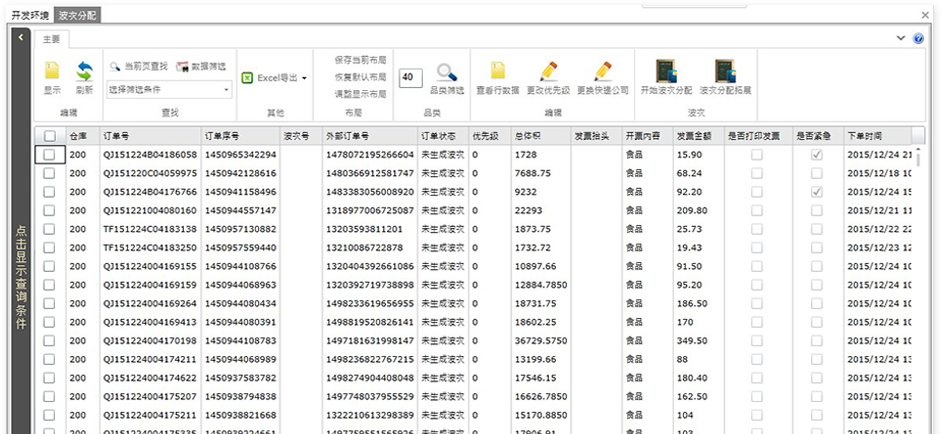This screenshot has width=942, height=434.
Task: Click the 发票金额 column header
Action: pyautogui.click(x=698, y=136)
